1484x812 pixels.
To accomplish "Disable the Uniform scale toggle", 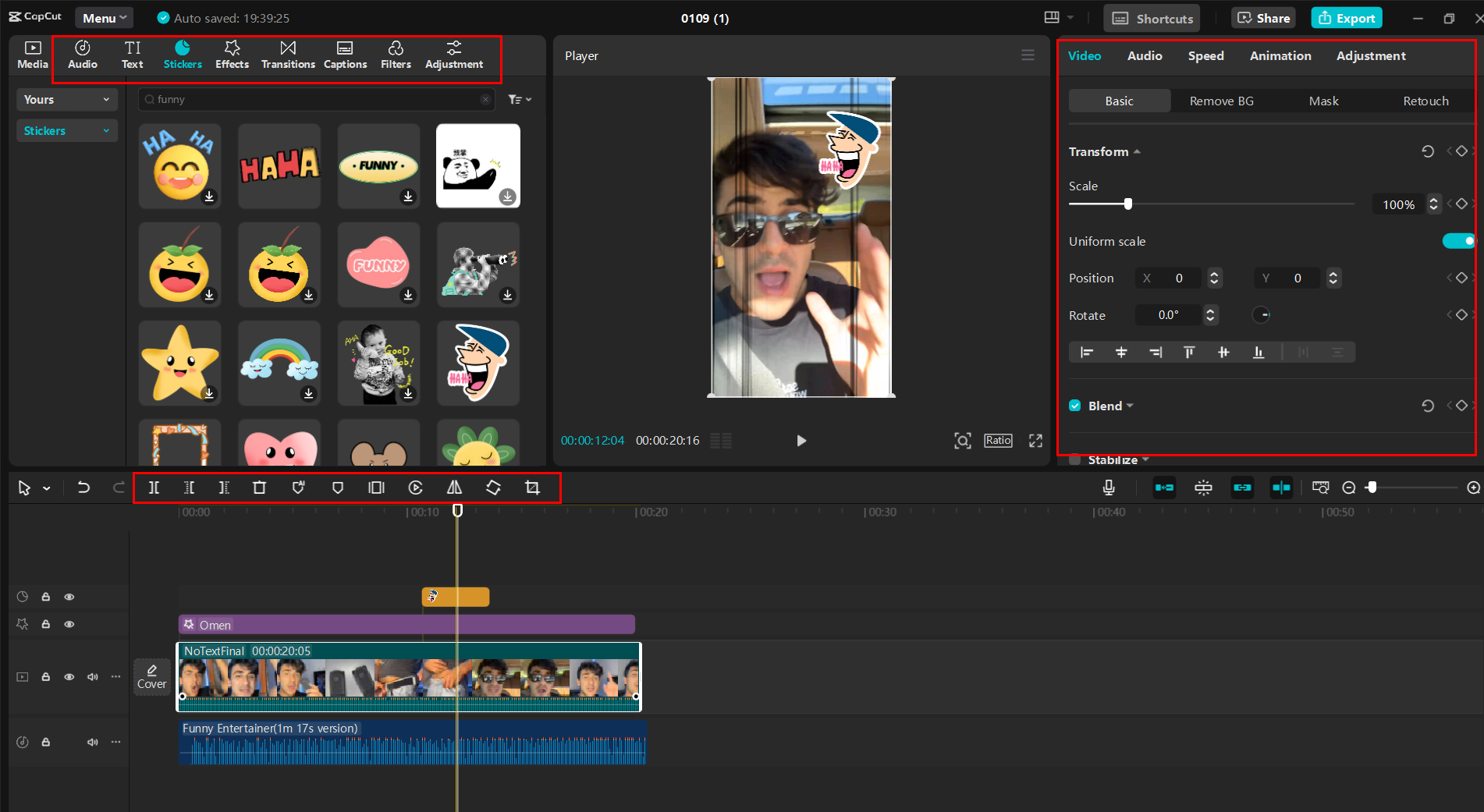I will (x=1457, y=241).
